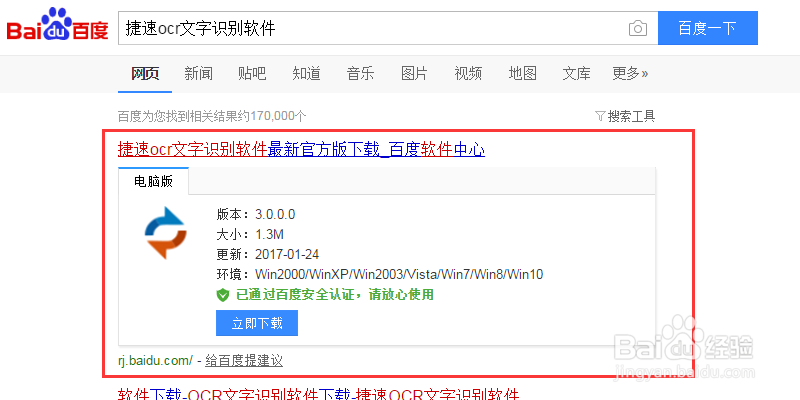The height and width of the screenshot is (400, 800).
Task: Open result 捷速ocr文字识别软件最新官方版下载_百度软件中心
Action: click(x=301, y=149)
